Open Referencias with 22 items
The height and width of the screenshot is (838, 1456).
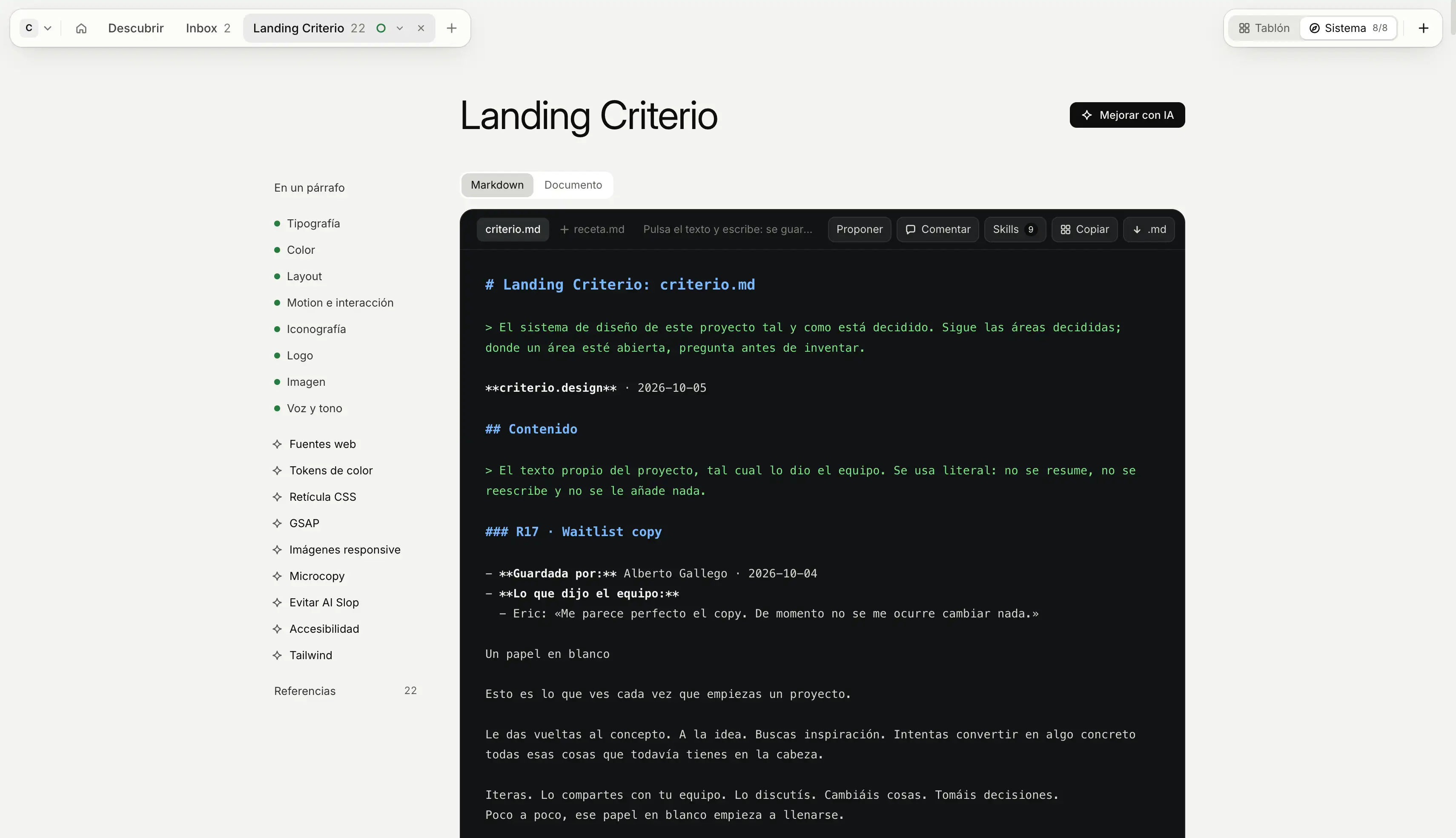pos(345,691)
